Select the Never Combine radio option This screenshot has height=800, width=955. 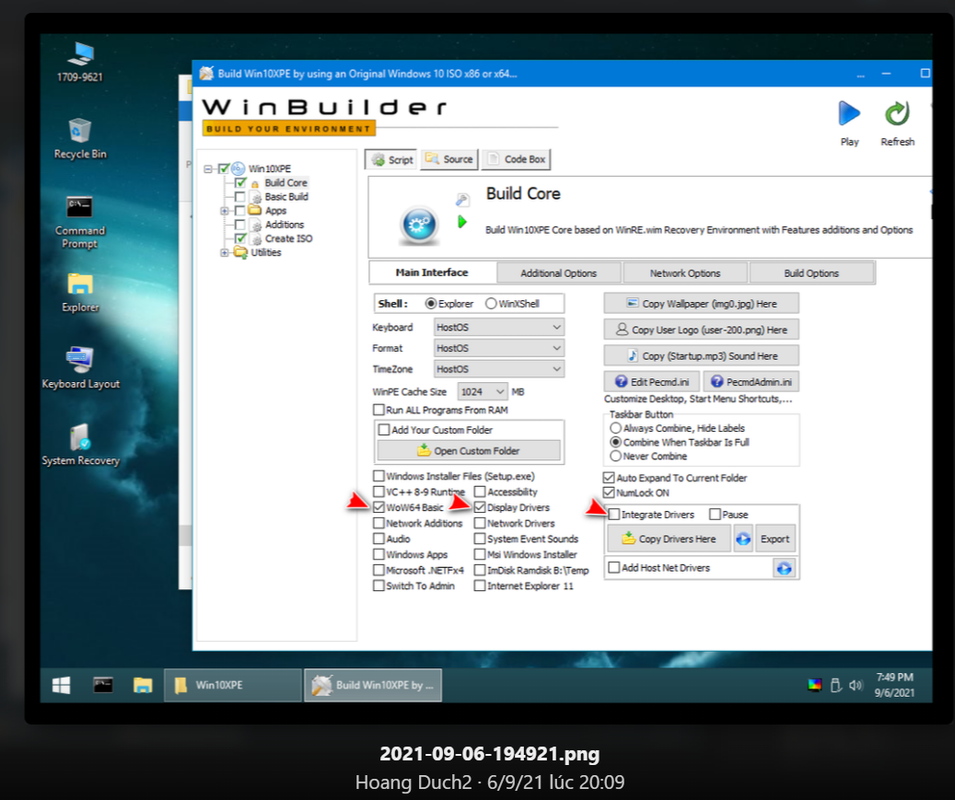(616, 456)
